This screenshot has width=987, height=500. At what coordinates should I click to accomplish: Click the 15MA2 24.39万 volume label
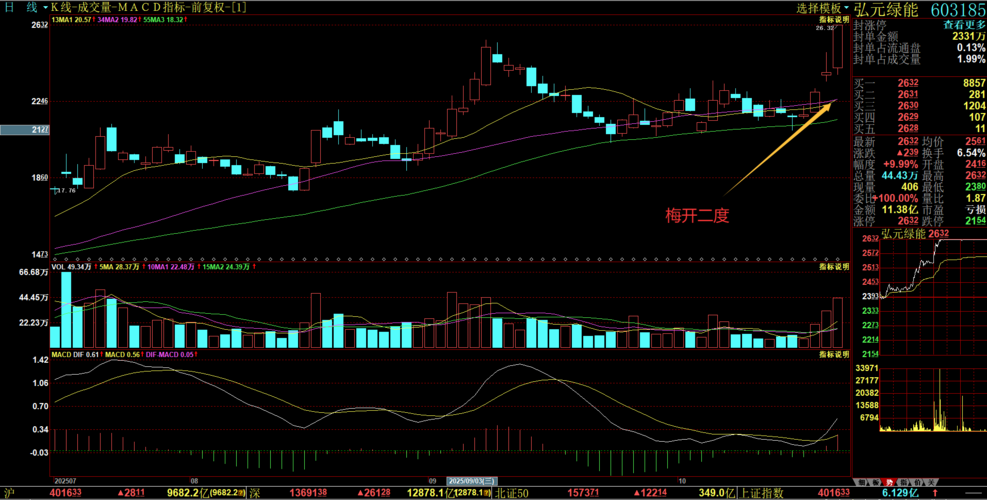[x=225, y=267]
